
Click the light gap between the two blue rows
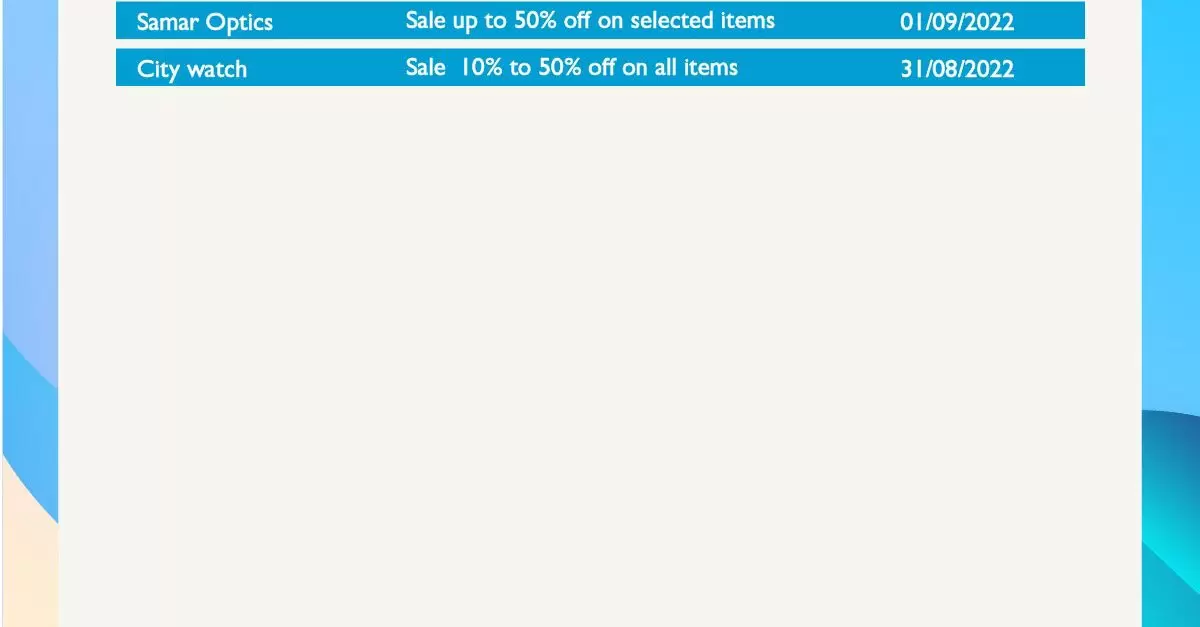coord(600,44)
